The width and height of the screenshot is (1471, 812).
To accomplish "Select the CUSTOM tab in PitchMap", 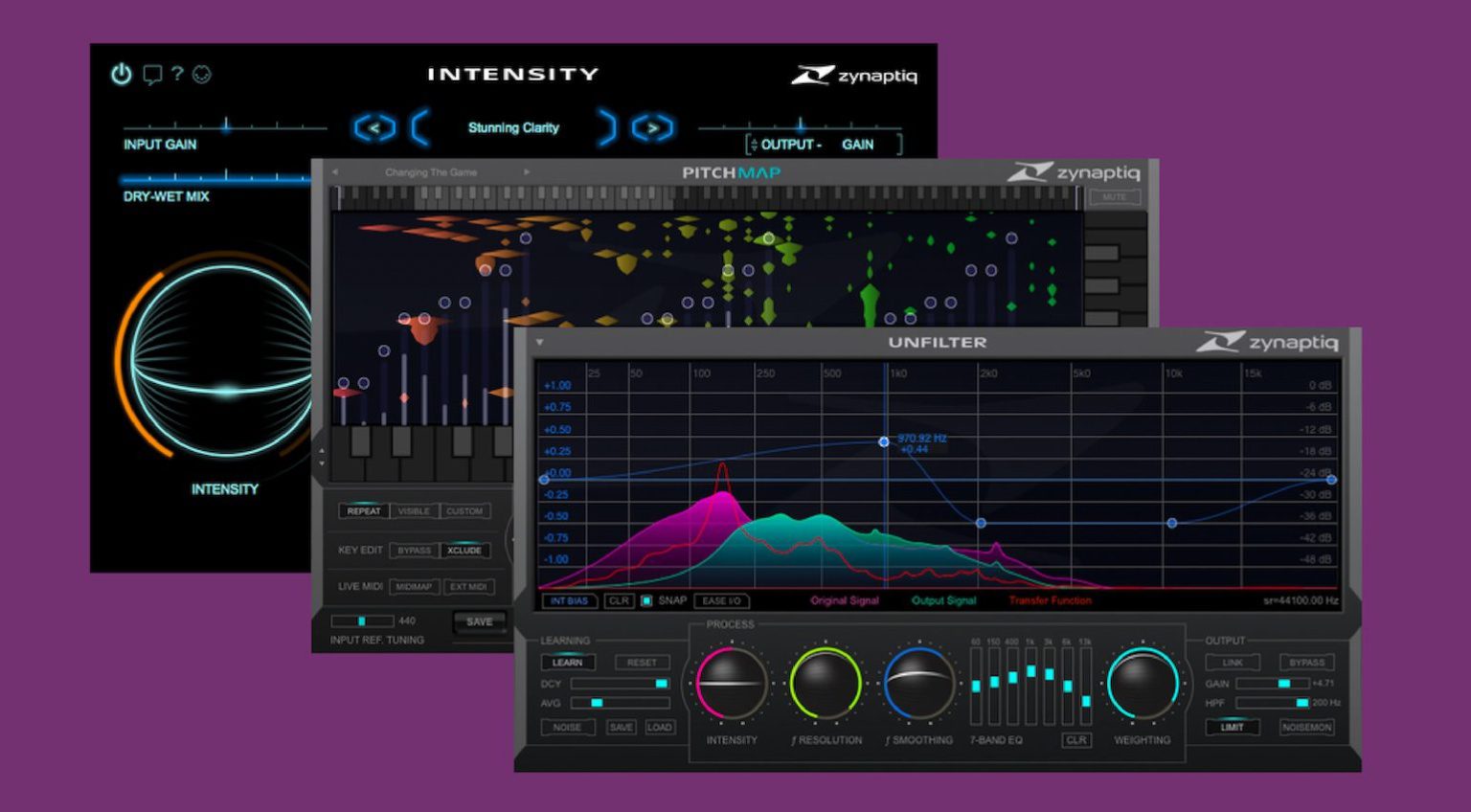I will click(464, 511).
